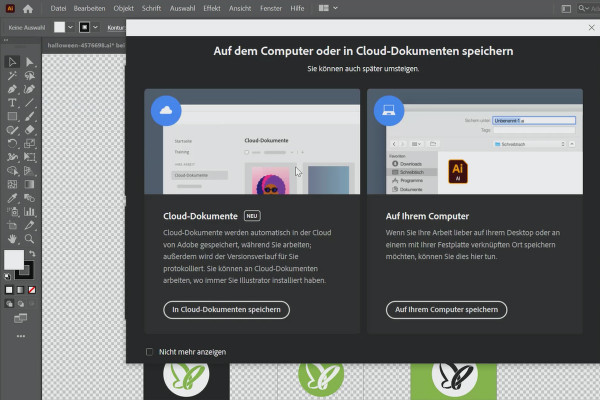Viewport: 600px width, 400px height.
Task: Expand the workspace switcher dropdown
Action: coord(335,8)
